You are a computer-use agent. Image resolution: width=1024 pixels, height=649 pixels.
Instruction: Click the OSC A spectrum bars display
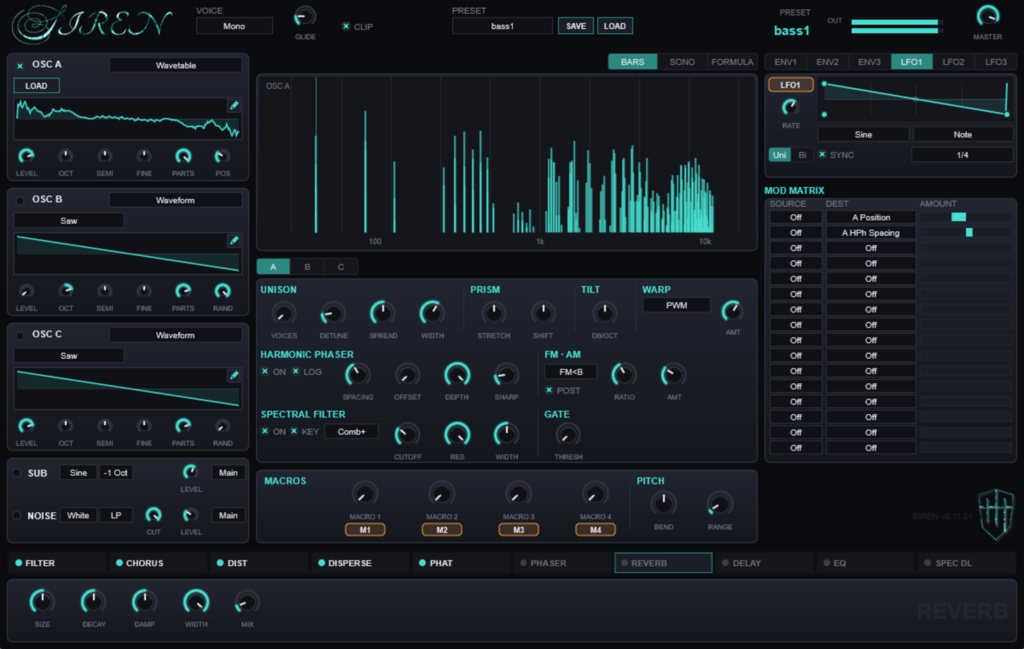point(506,162)
